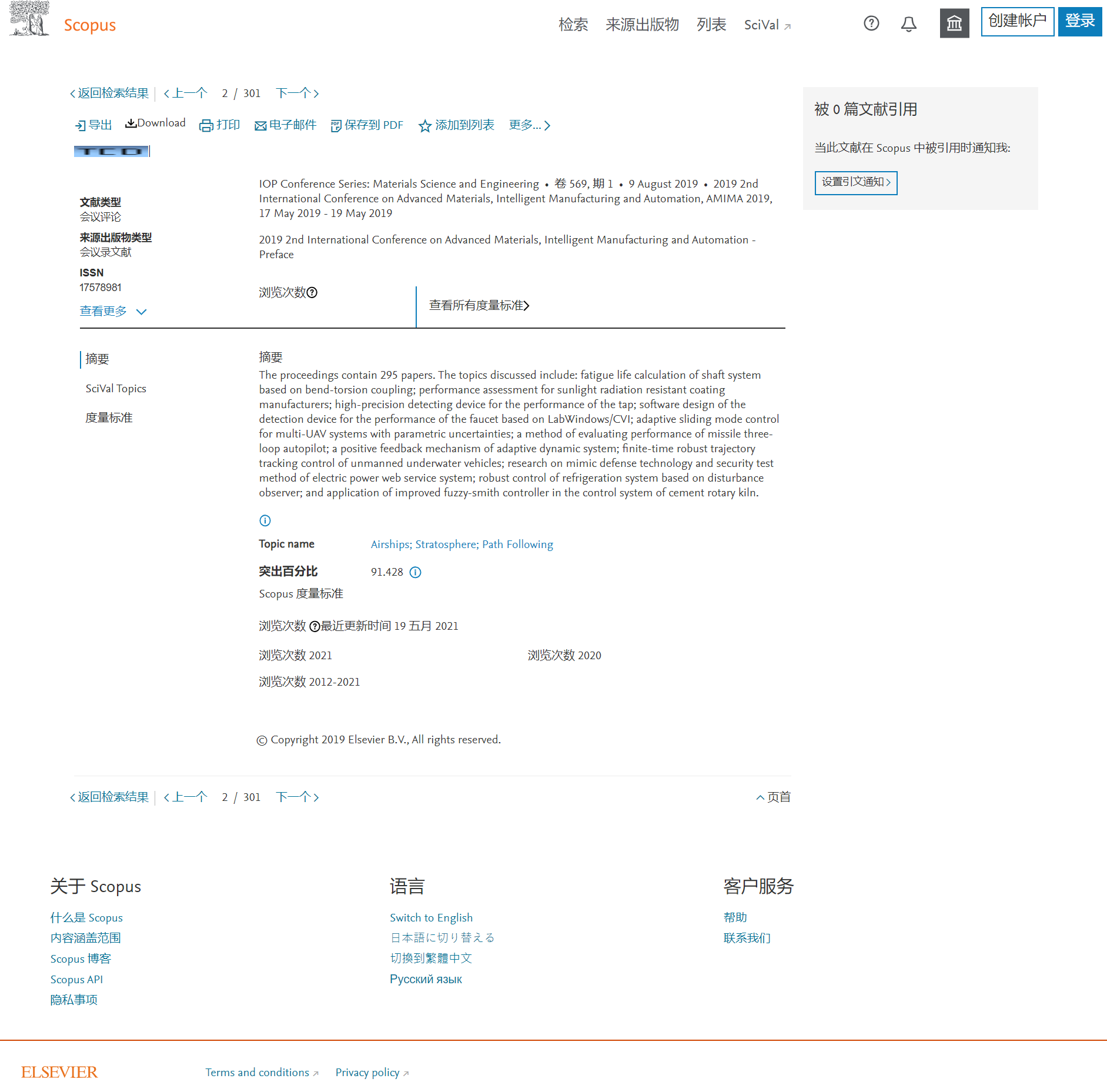This screenshot has width=1107, height=1092.
Task: Open the notifications bell icon
Action: tap(908, 24)
